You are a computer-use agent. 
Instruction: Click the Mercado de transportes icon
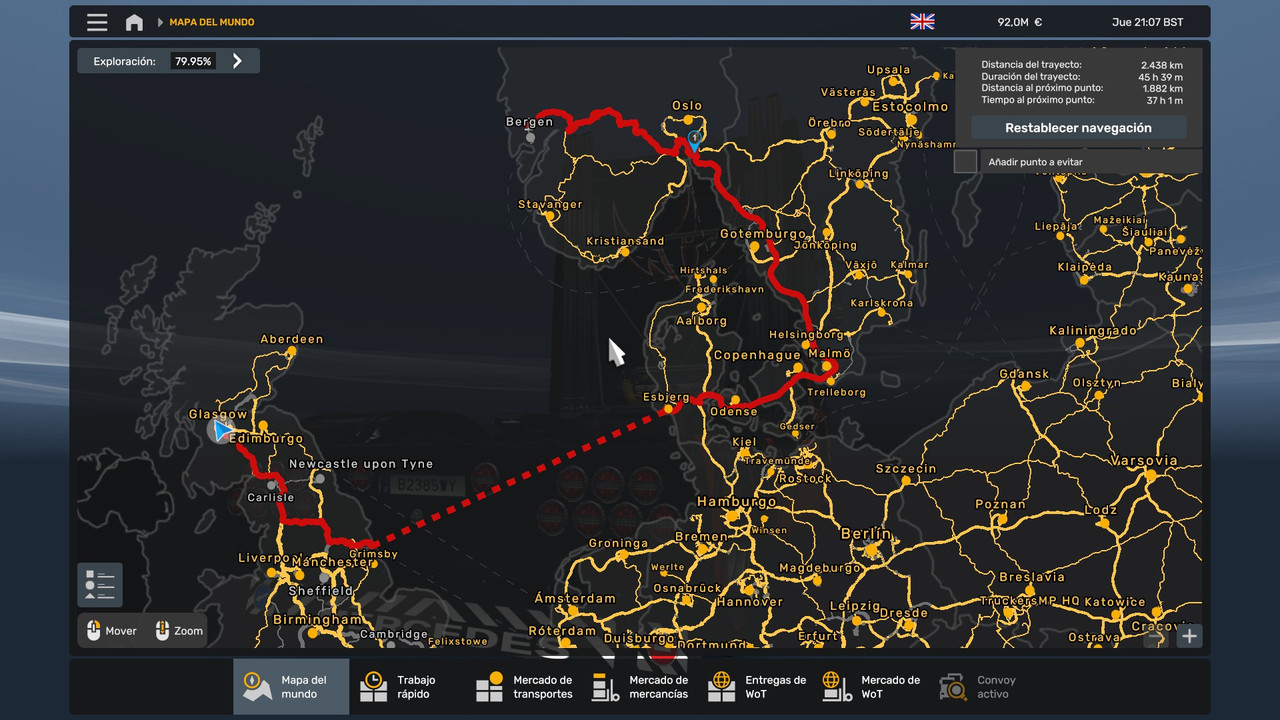click(x=490, y=686)
